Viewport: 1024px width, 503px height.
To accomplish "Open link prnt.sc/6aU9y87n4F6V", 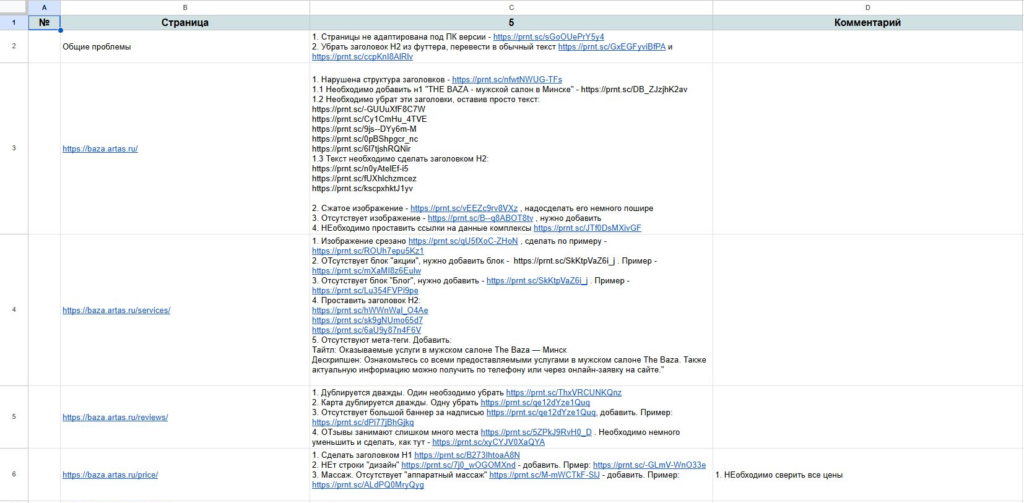I will click(366, 331).
